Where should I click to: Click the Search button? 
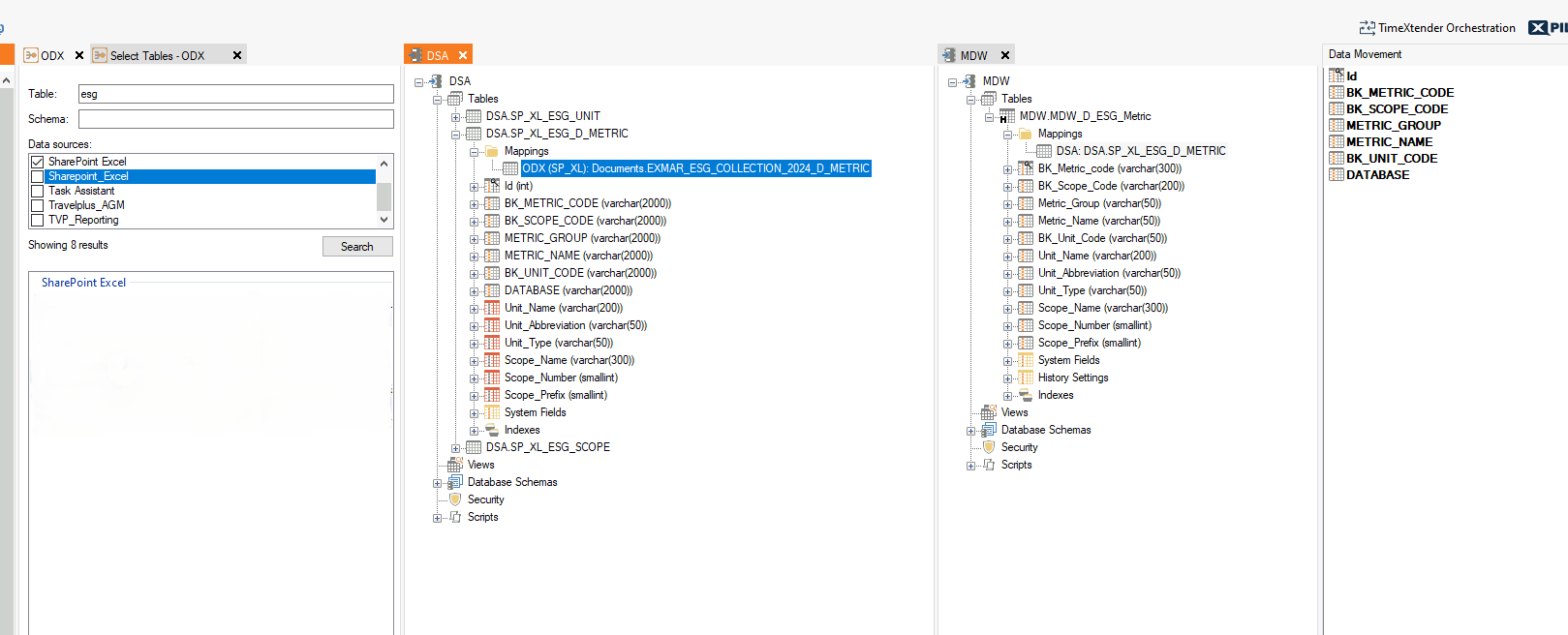coord(357,247)
